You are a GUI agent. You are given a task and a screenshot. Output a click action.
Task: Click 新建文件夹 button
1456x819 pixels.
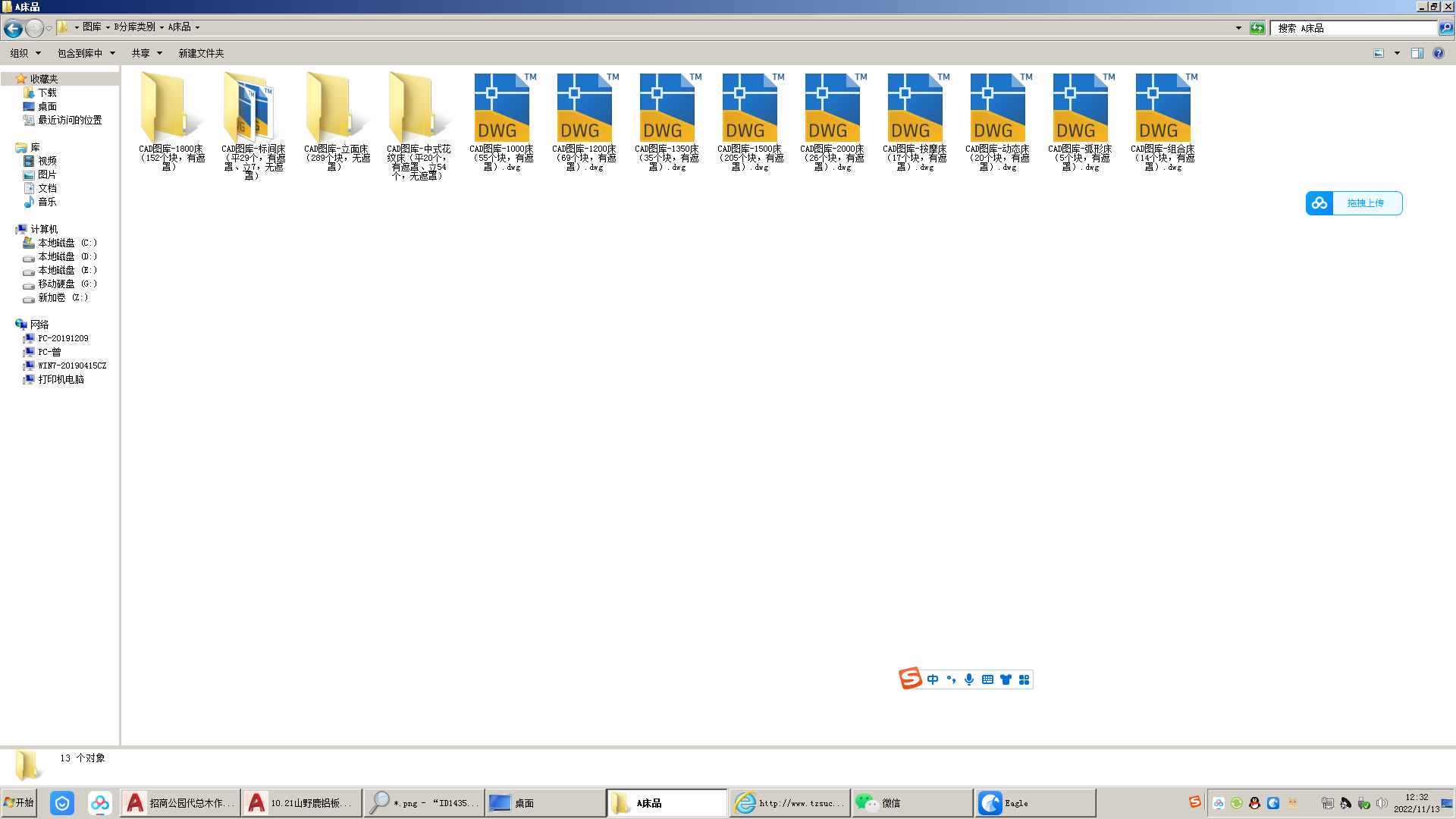coord(201,53)
